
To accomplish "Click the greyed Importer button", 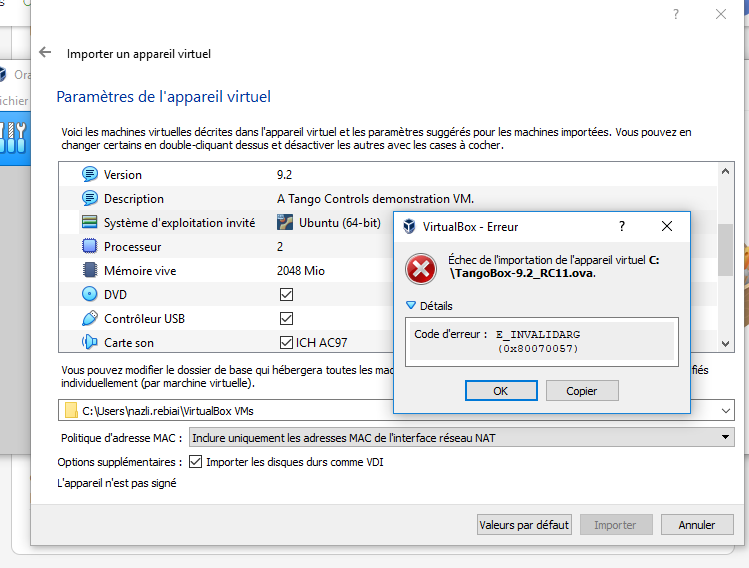I will click(616, 525).
